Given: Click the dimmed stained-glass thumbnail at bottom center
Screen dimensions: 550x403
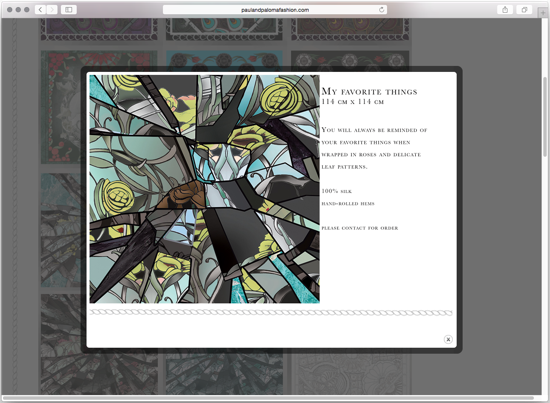Looking at the screenshot, I should [224, 374].
